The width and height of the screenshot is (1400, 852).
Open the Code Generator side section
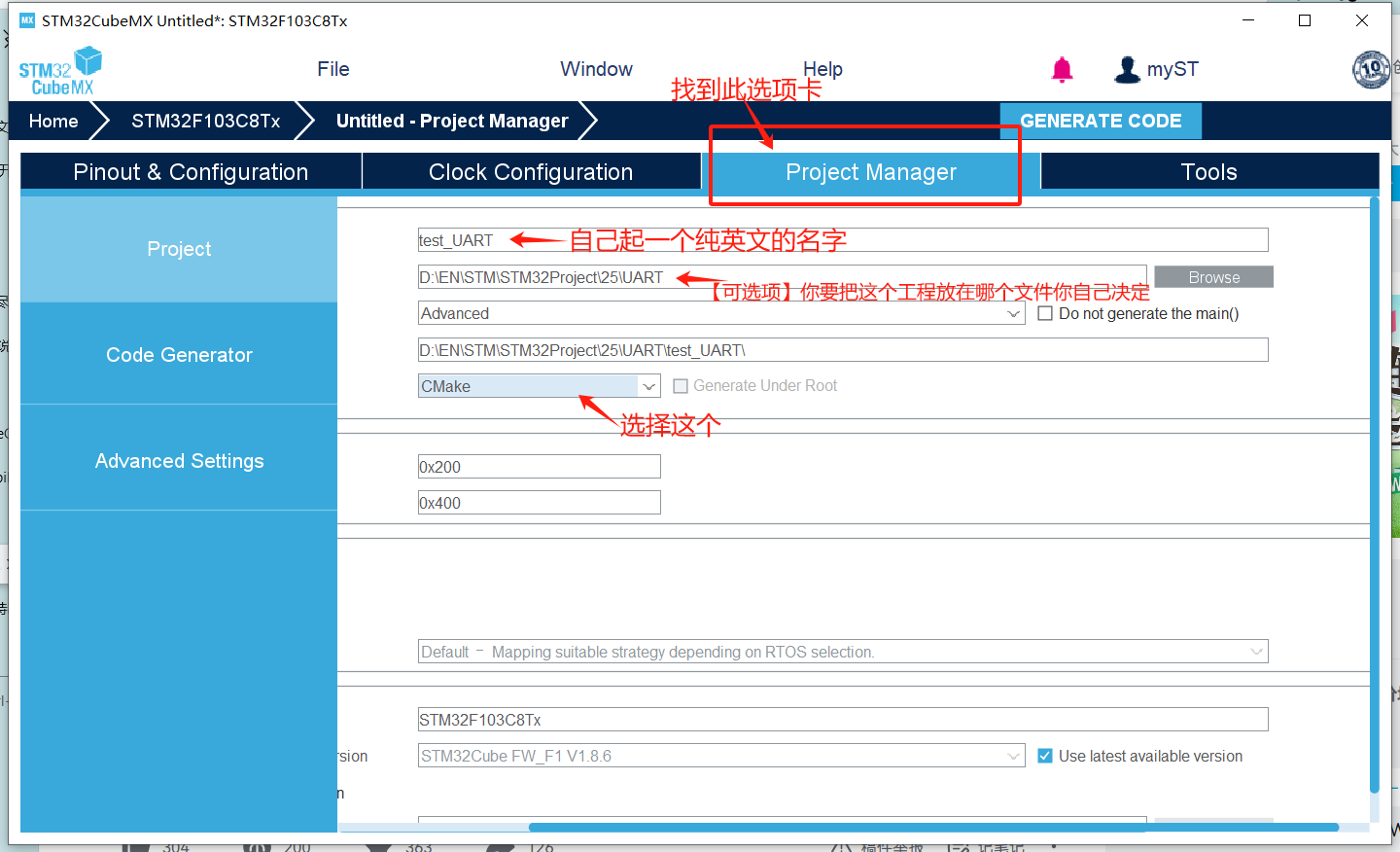pyautogui.click(x=179, y=355)
